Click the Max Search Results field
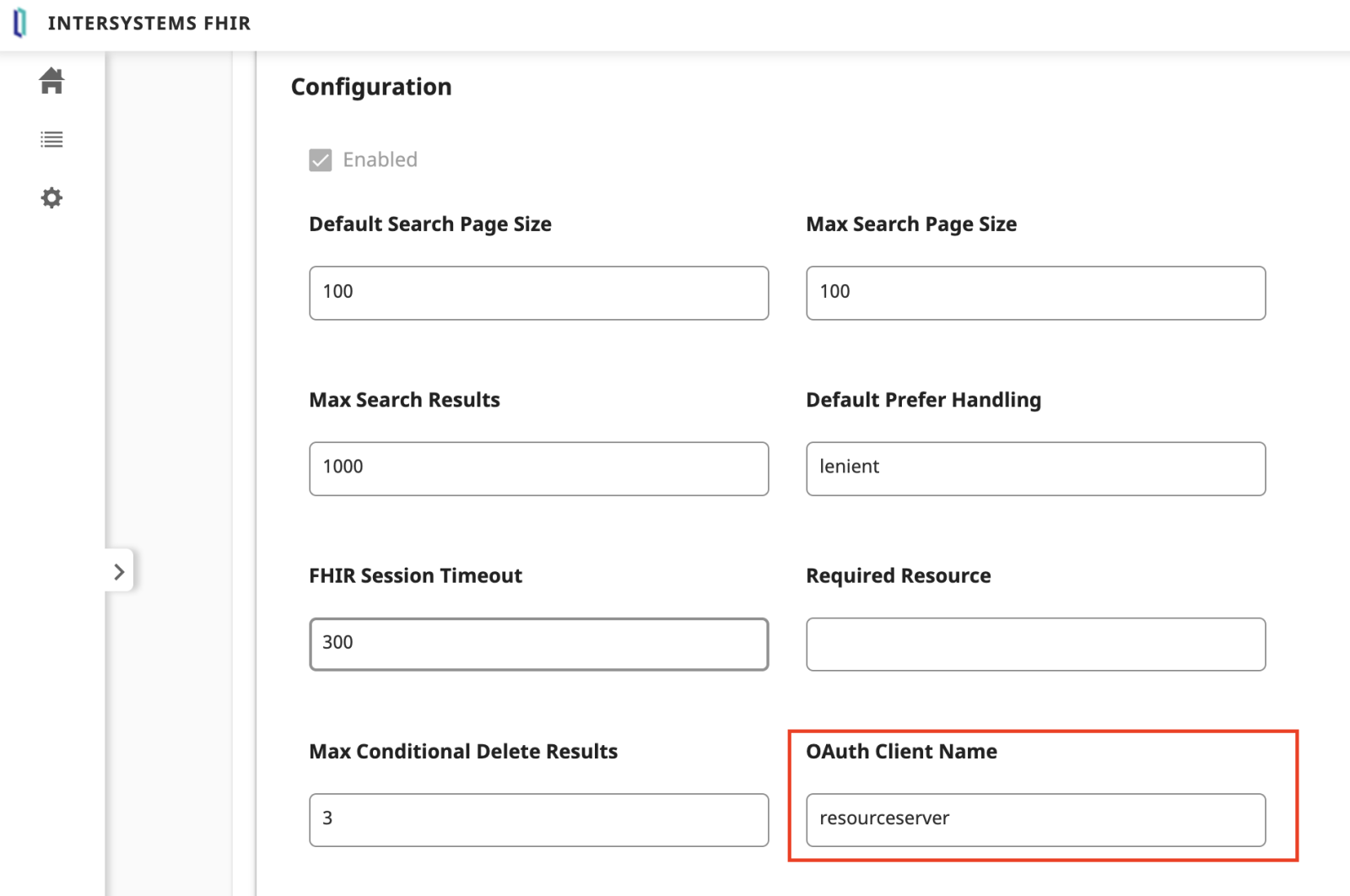 point(538,468)
